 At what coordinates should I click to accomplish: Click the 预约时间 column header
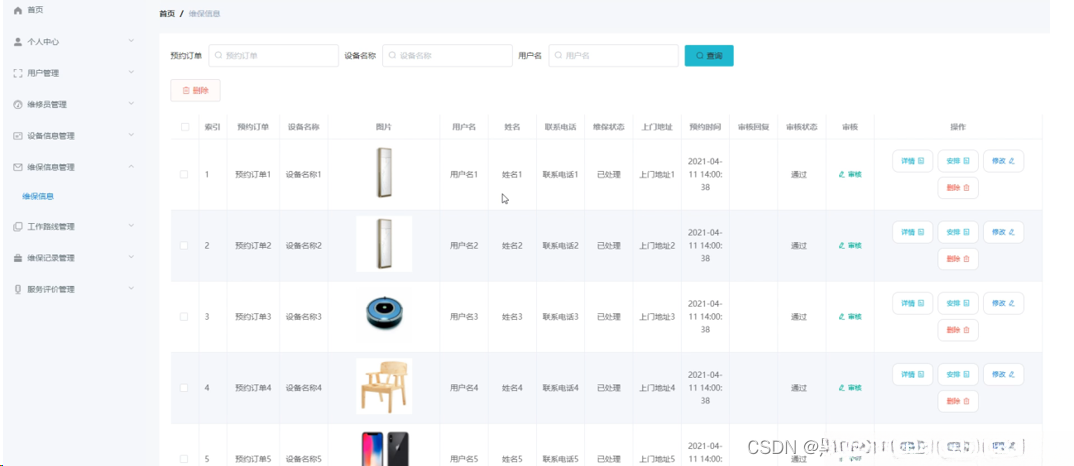click(x=705, y=127)
